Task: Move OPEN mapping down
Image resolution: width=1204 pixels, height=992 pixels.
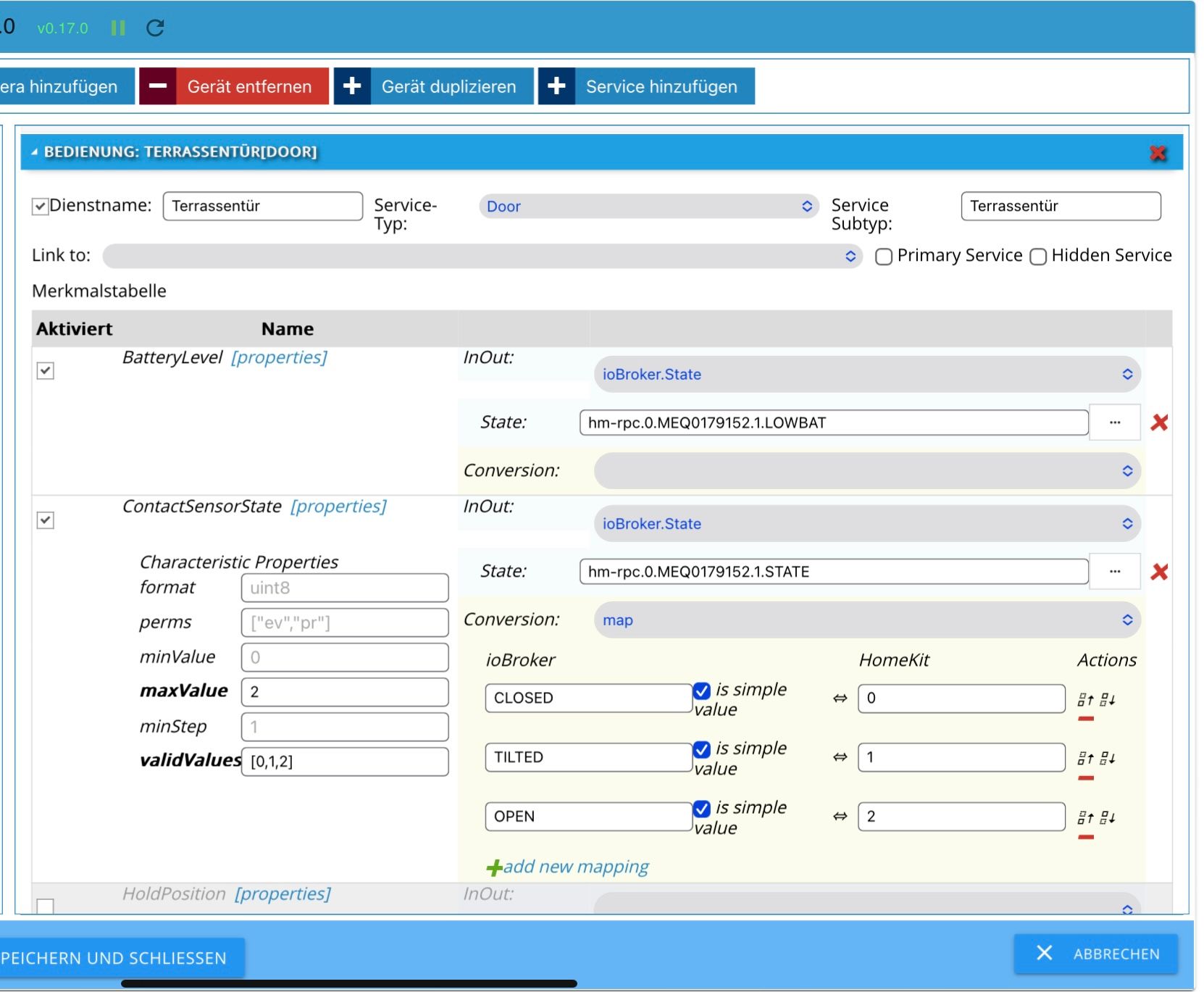Action: [x=1108, y=817]
